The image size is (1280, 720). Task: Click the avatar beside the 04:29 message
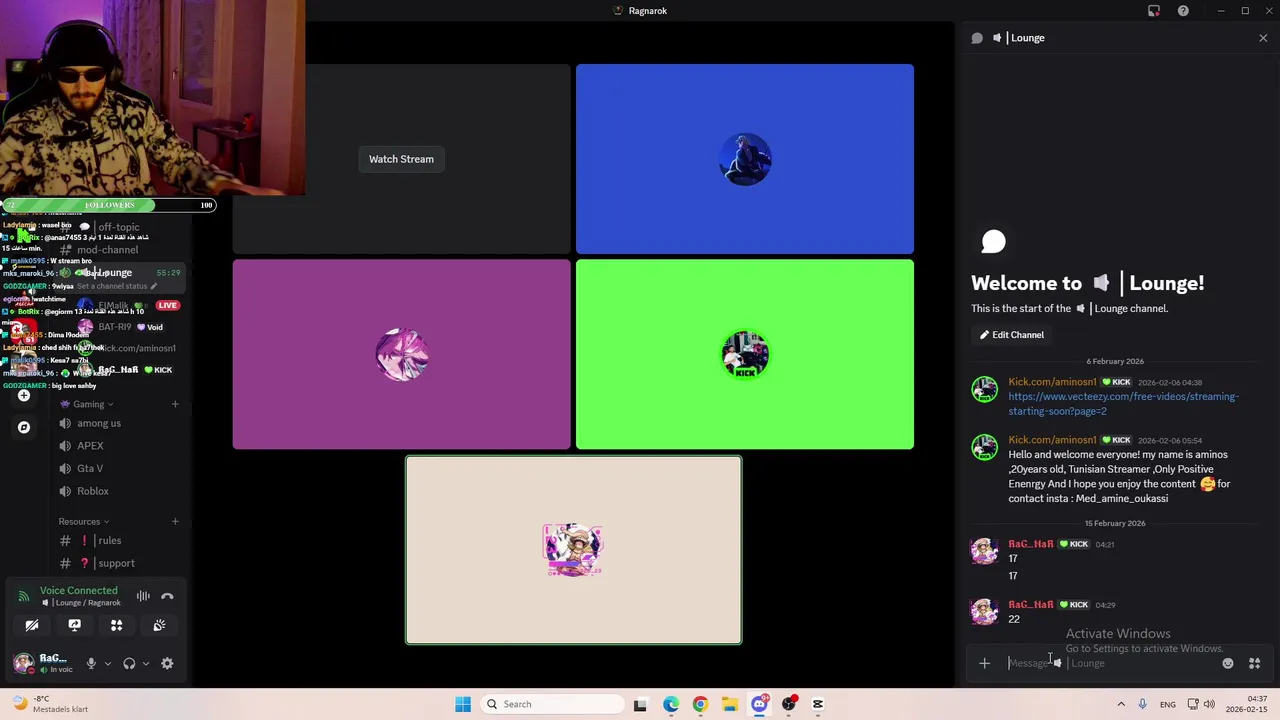tap(985, 611)
